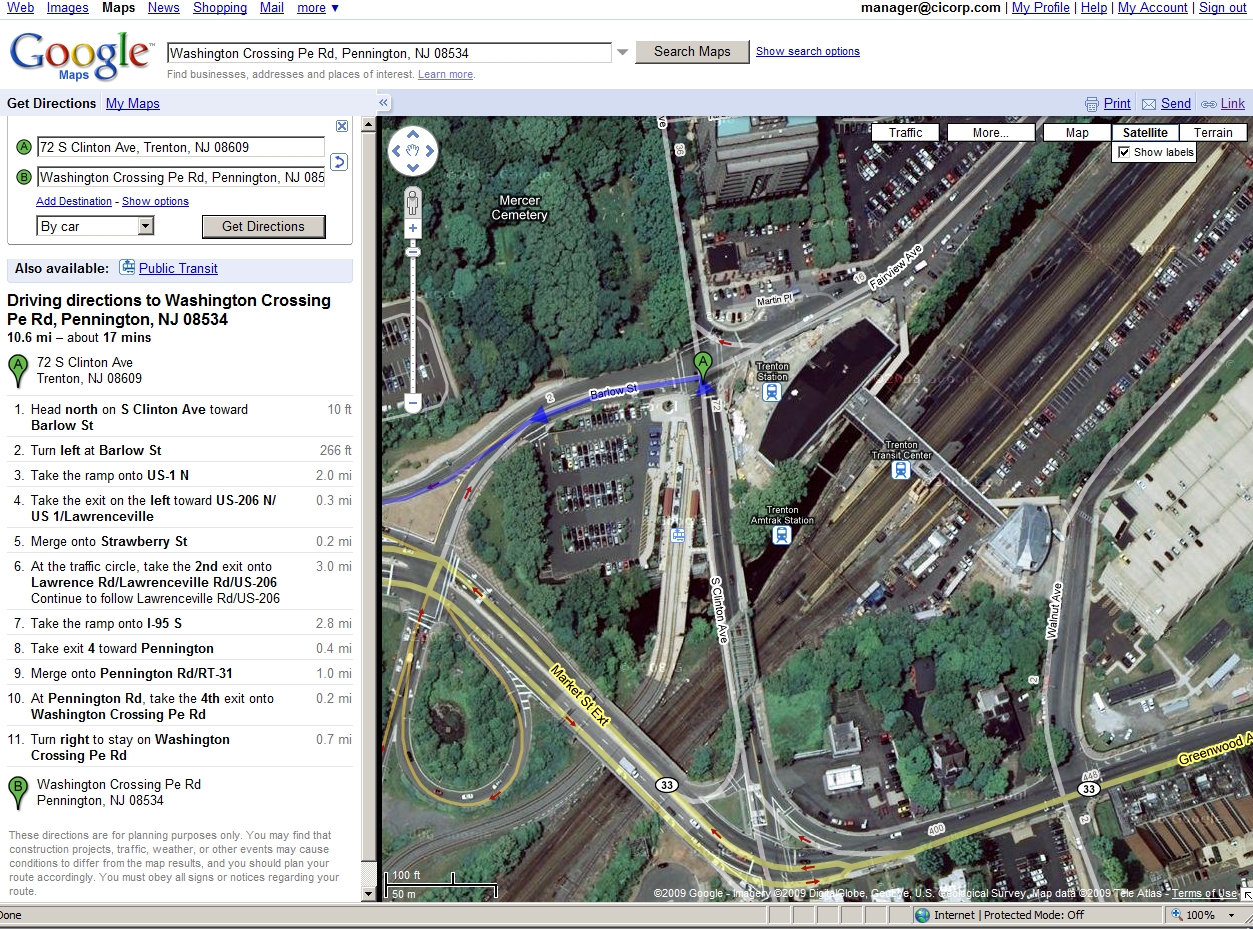This screenshot has width=1253, height=929.
Task: Click the Learn more link
Action: (x=445, y=75)
